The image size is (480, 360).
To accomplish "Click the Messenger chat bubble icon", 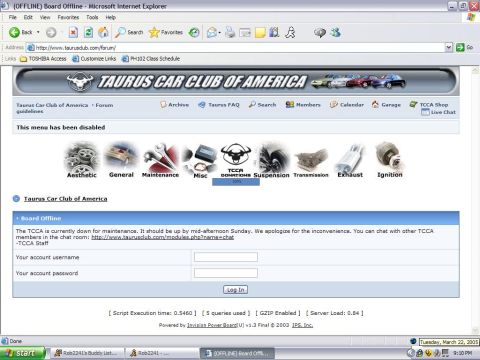I will [x=320, y=32].
